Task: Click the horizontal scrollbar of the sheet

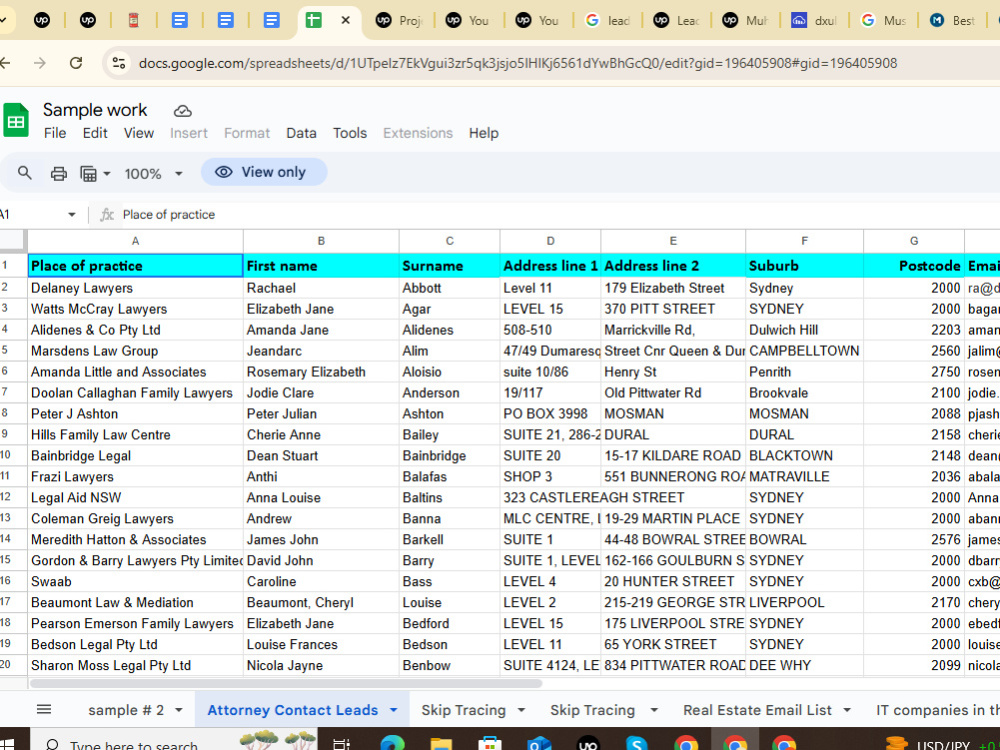Action: click(286, 683)
